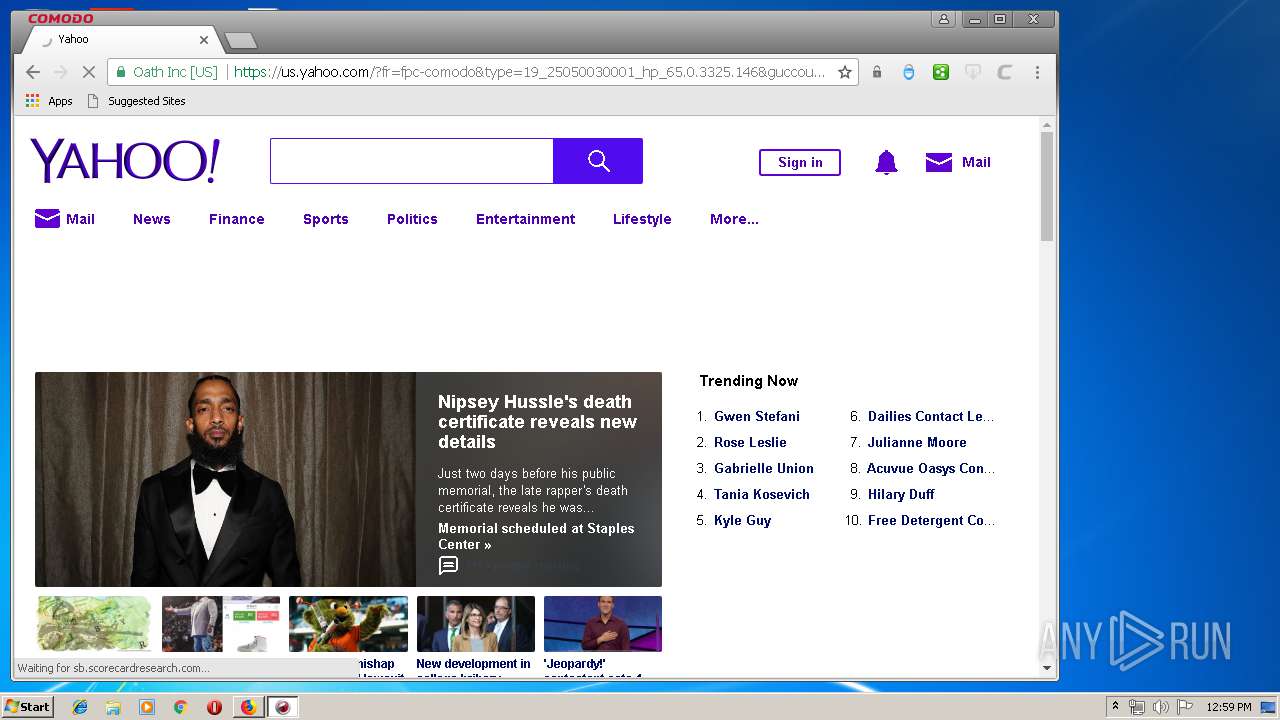Go to the News section
Screen dimensions: 1280x720
[x=152, y=219]
